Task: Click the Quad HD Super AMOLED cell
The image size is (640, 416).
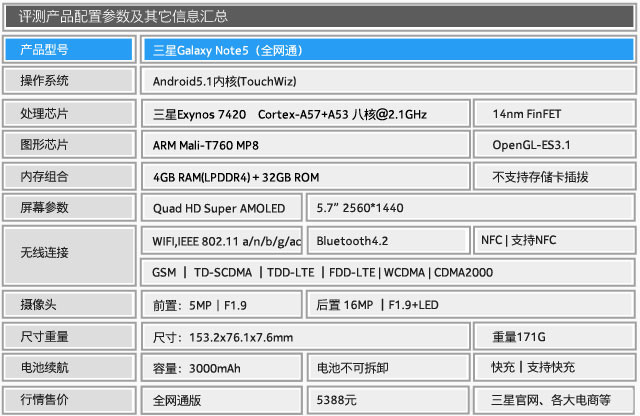Action: [221, 208]
